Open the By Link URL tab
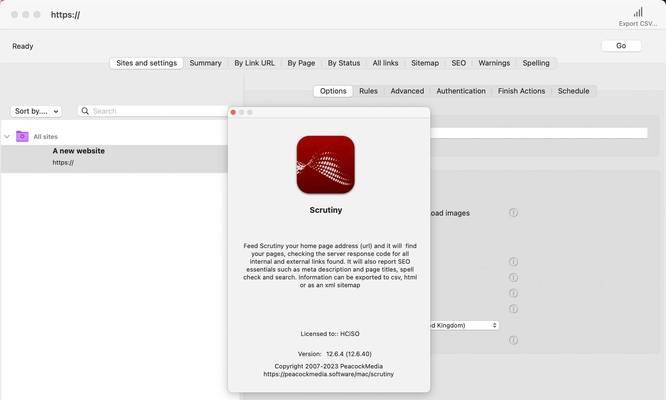This screenshot has height=400, width=666. (x=254, y=63)
